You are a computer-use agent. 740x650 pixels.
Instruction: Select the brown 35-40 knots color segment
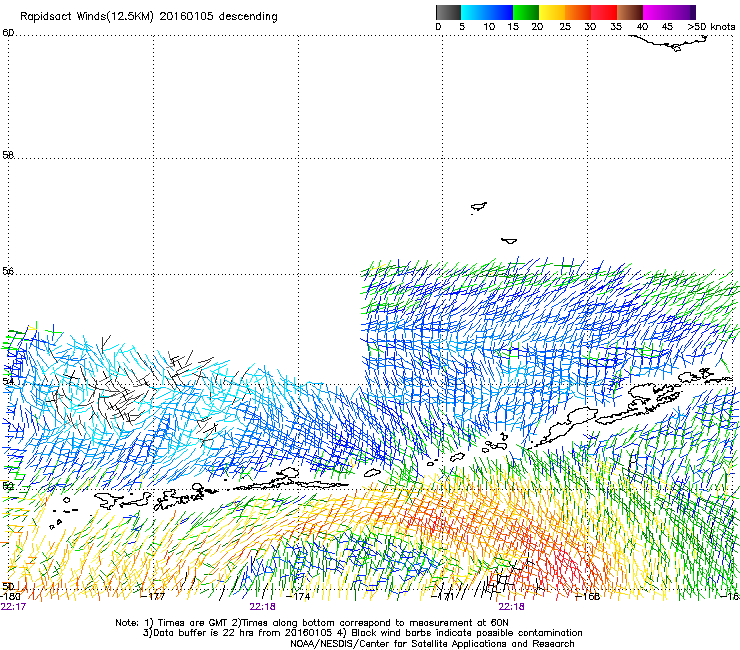tap(630, 12)
